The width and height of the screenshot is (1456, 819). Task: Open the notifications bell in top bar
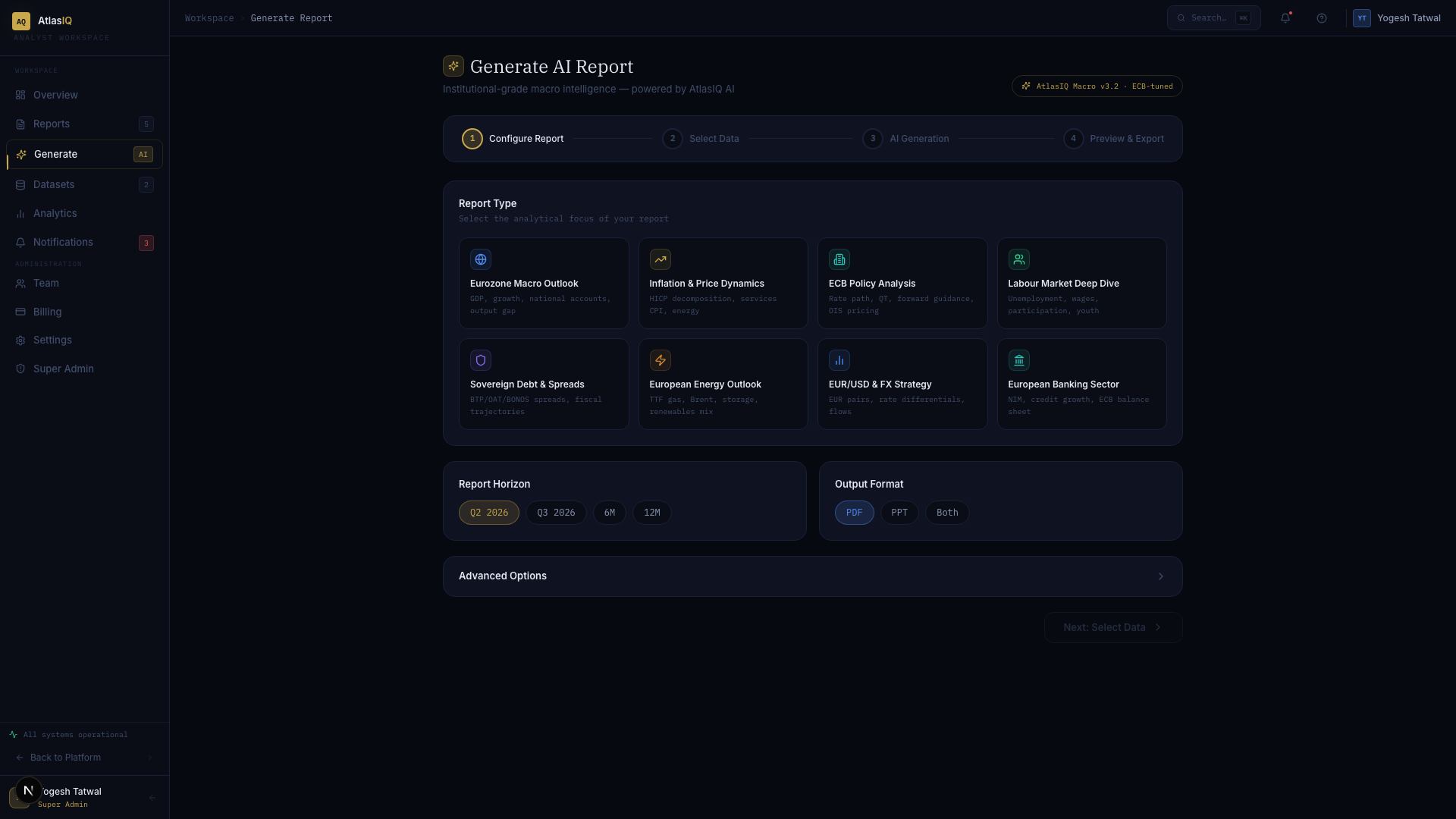[1285, 18]
